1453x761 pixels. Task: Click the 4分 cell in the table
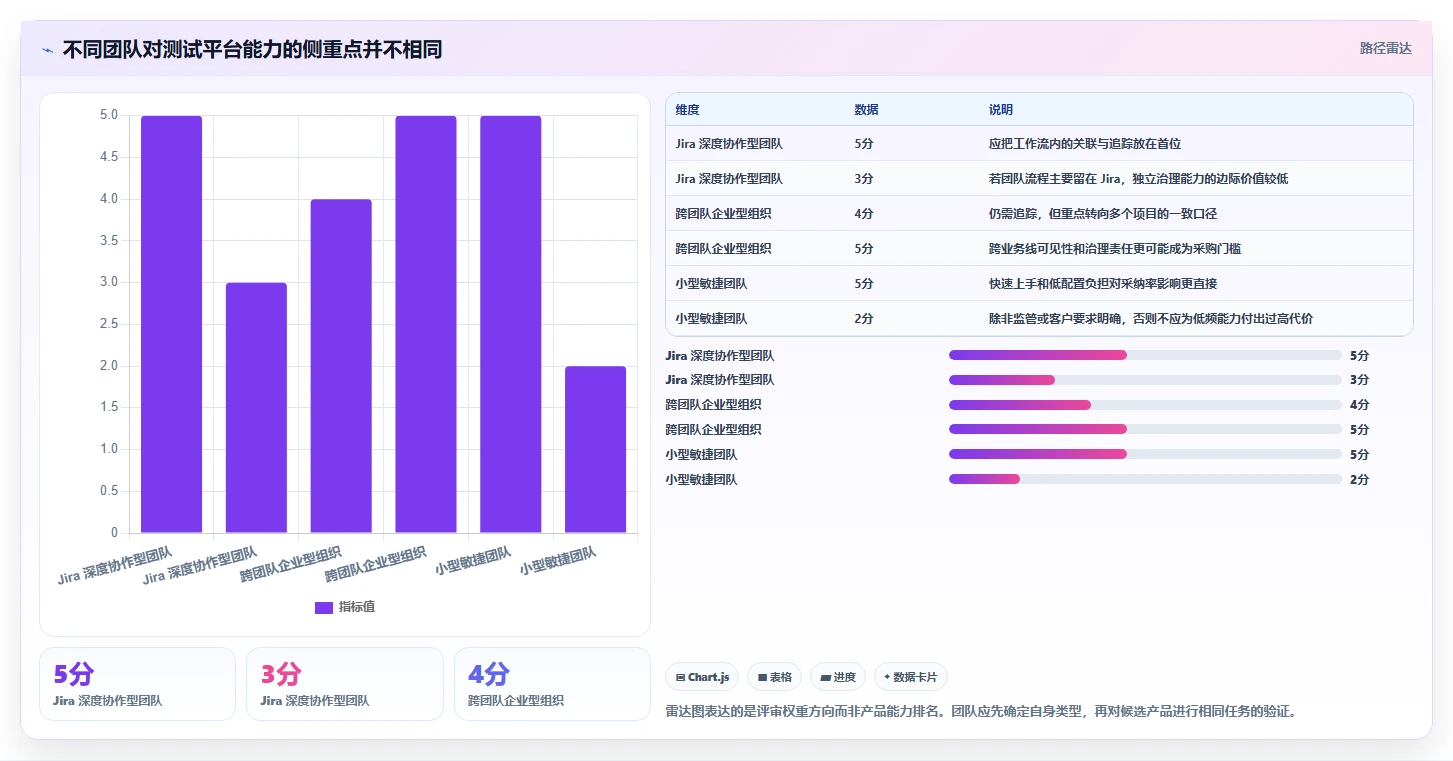(864, 214)
